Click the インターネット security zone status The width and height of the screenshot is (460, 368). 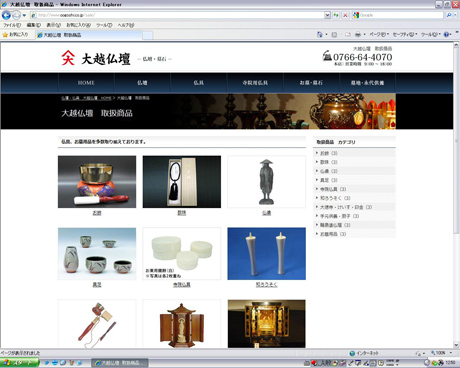[x=364, y=353]
